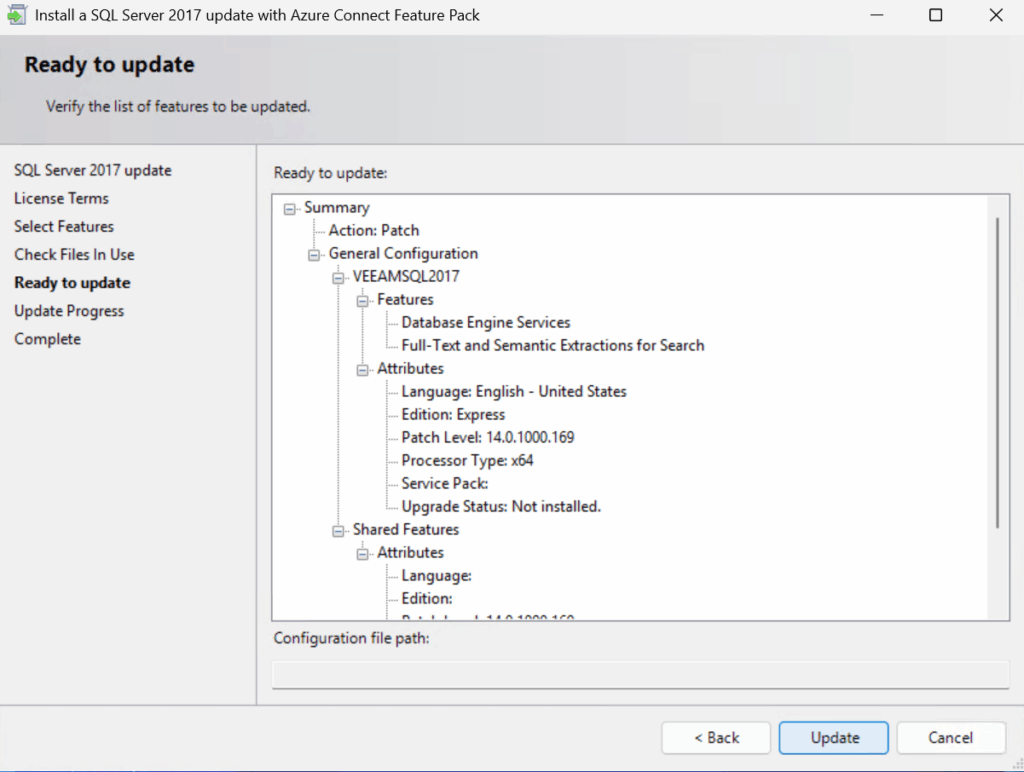Select the General Configuration label
Viewport: 1024px width, 772px height.
403,253
